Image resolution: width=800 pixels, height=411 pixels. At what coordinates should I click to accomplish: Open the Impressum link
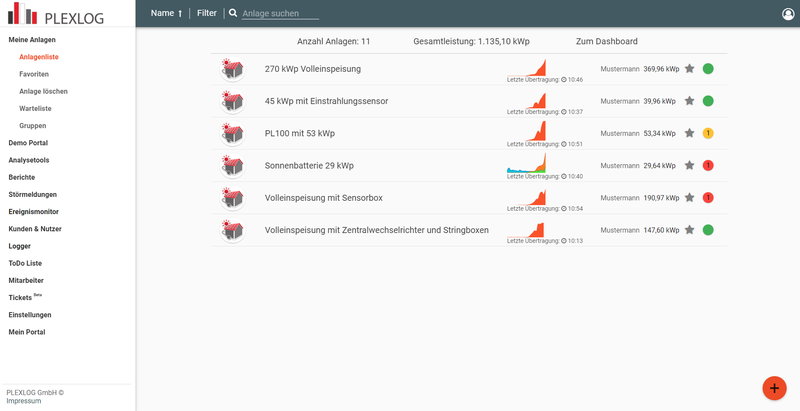tap(23, 401)
